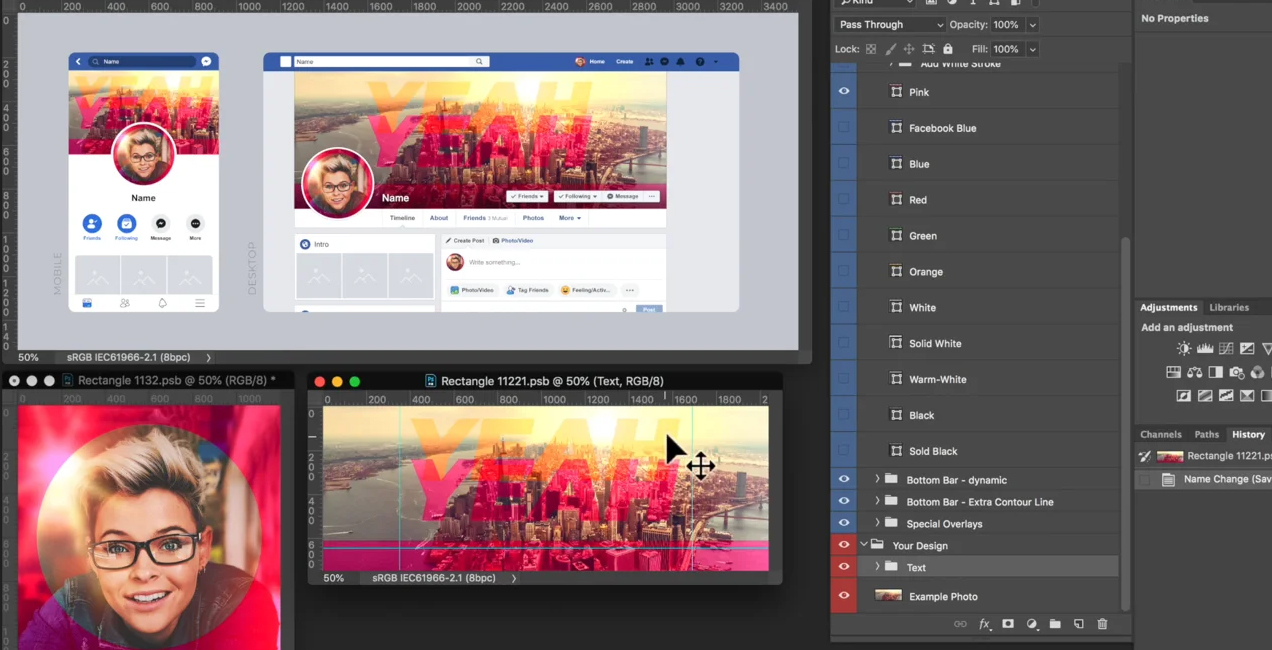The width and height of the screenshot is (1272, 650).
Task: Expand the Bottom Bar - dynamic group
Action: 877,479
